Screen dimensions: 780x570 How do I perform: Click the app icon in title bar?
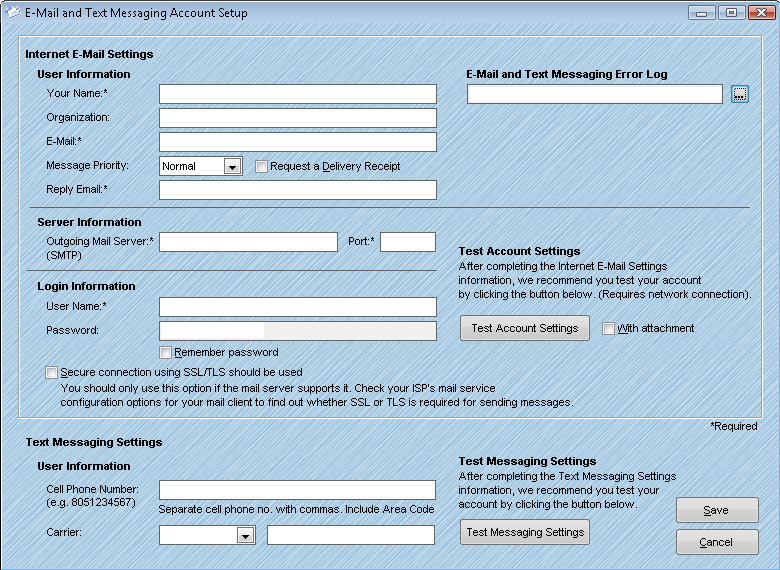pos(13,12)
